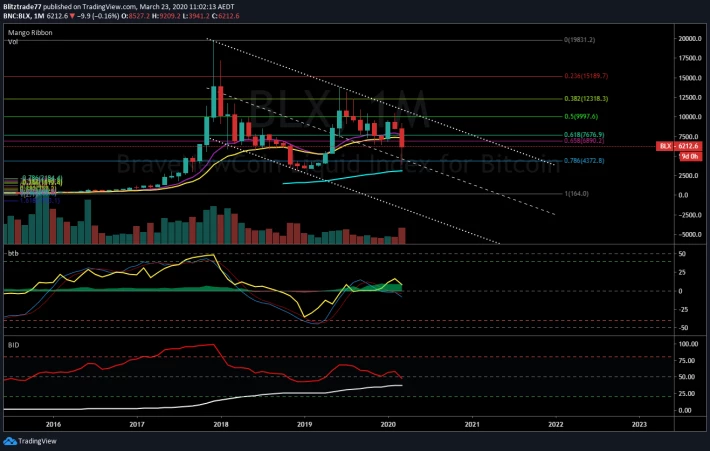Select the BNC:BLX symbol text
The width and height of the screenshot is (710, 451).
[17, 16]
